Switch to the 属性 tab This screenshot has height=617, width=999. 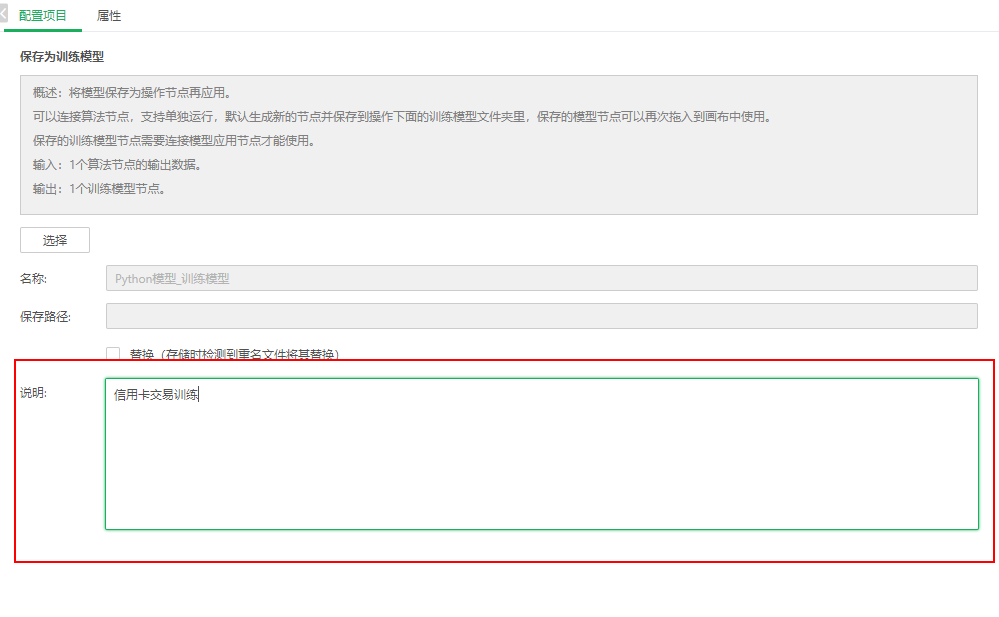pyautogui.click(x=109, y=15)
